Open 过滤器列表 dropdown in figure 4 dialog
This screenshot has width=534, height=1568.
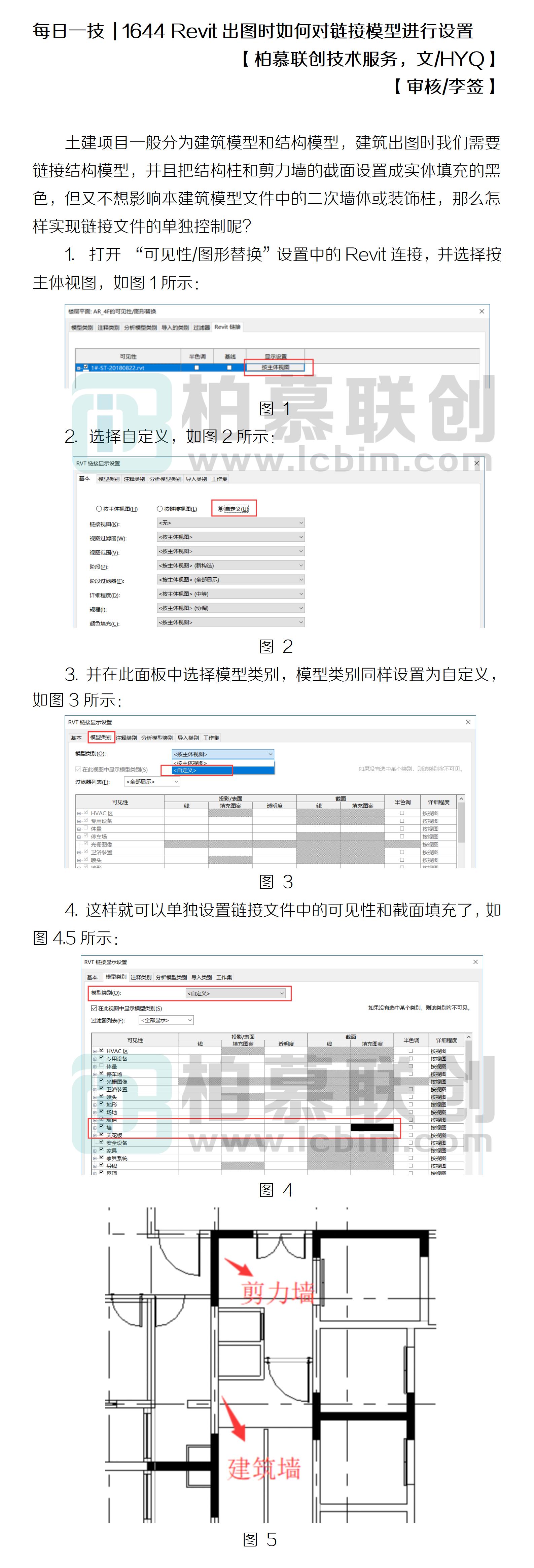click(166, 1020)
